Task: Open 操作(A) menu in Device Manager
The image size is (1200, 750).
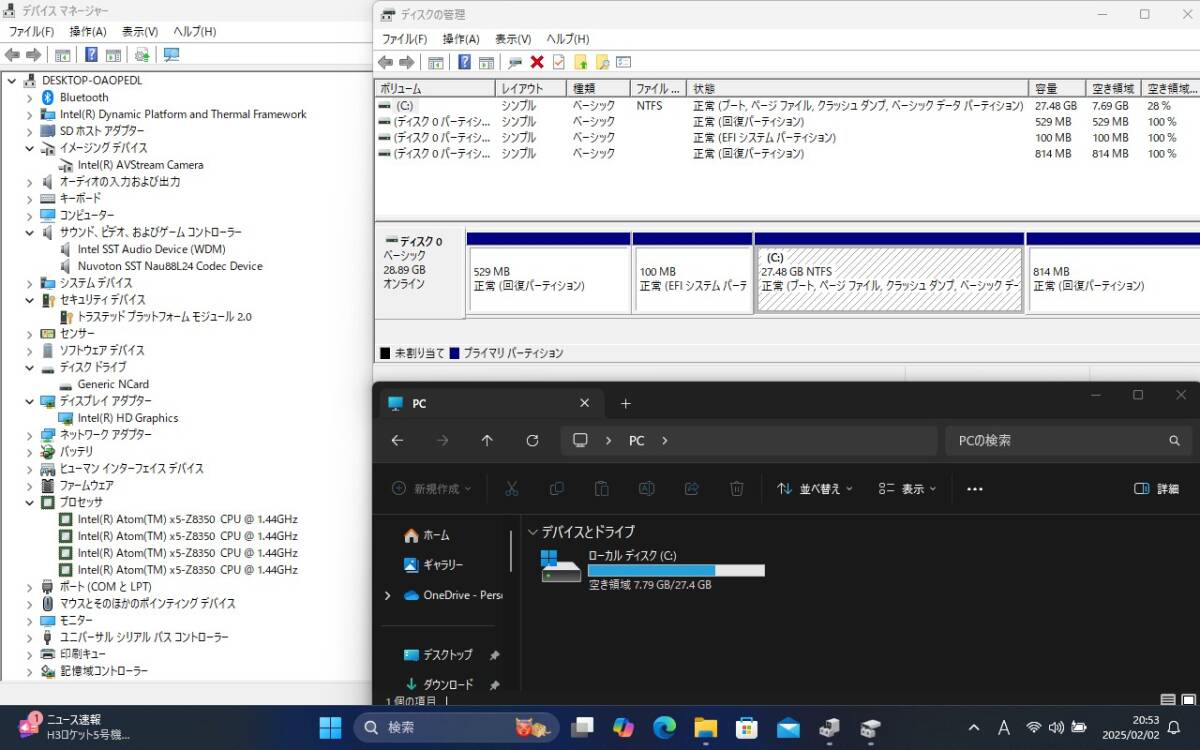Action: coord(88,31)
